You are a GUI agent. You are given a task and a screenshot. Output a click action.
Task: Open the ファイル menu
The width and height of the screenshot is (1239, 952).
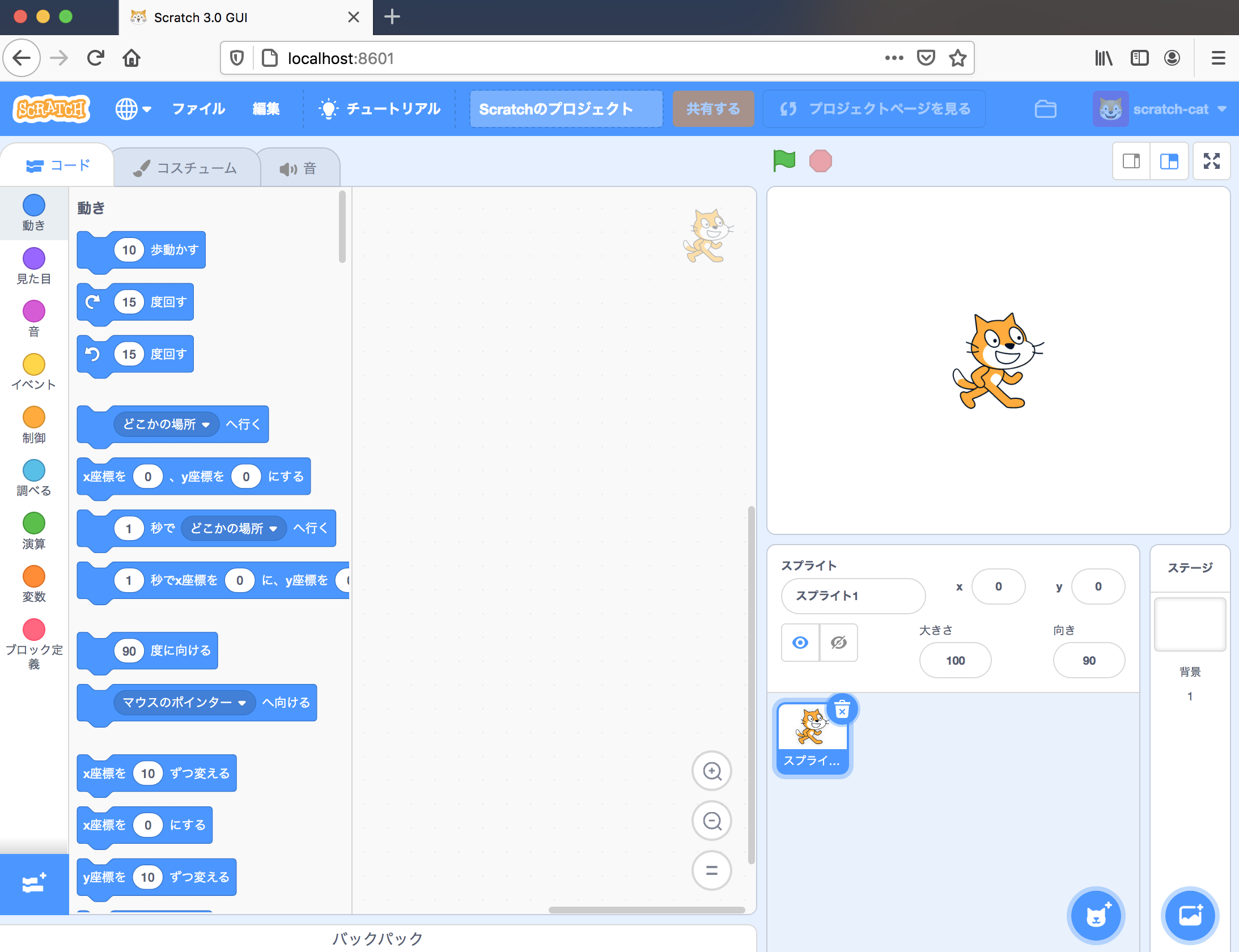point(198,109)
